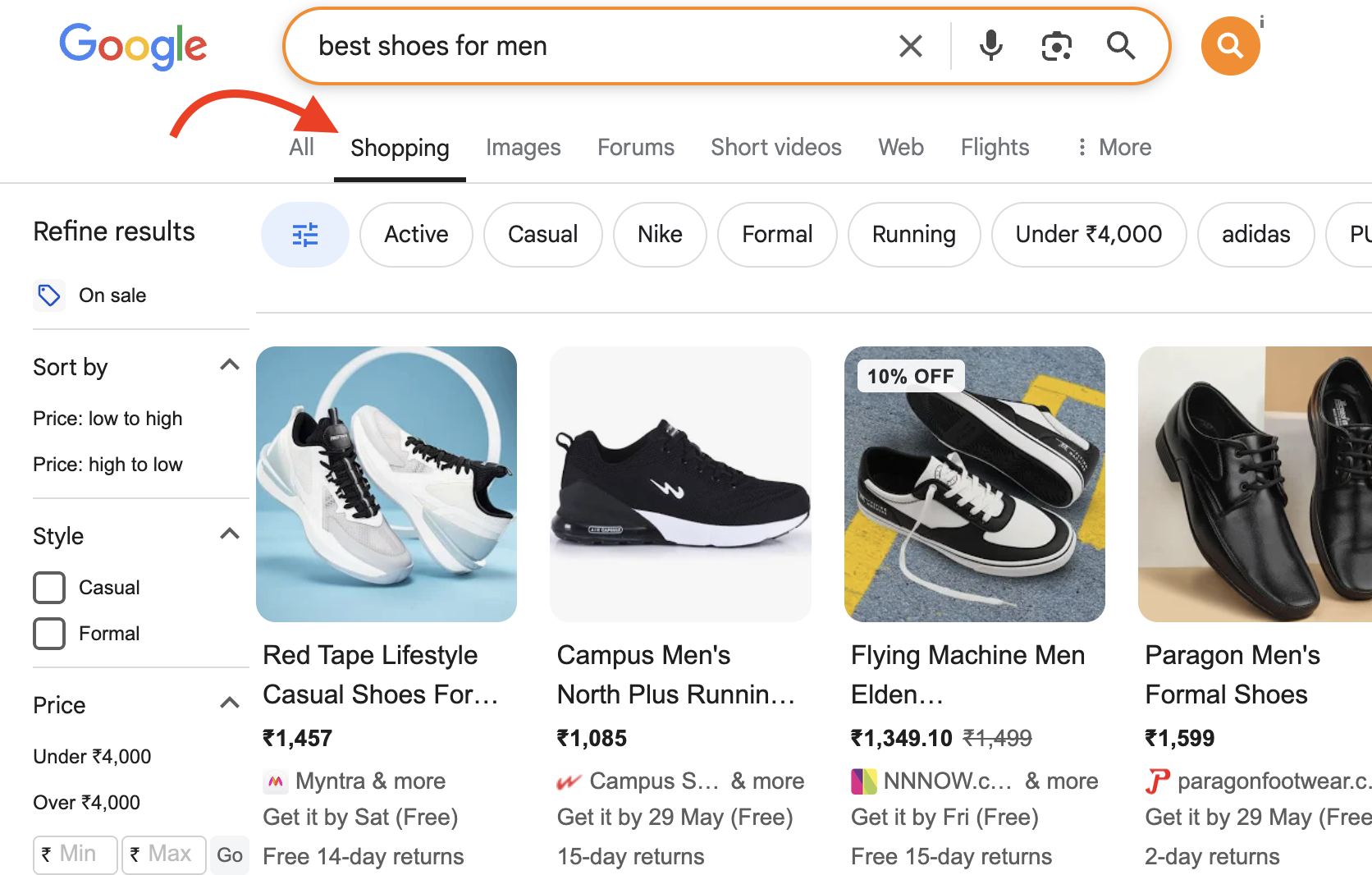The image size is (1372, 875).
Task: Sort by Price: high to low
Action: 107,465
